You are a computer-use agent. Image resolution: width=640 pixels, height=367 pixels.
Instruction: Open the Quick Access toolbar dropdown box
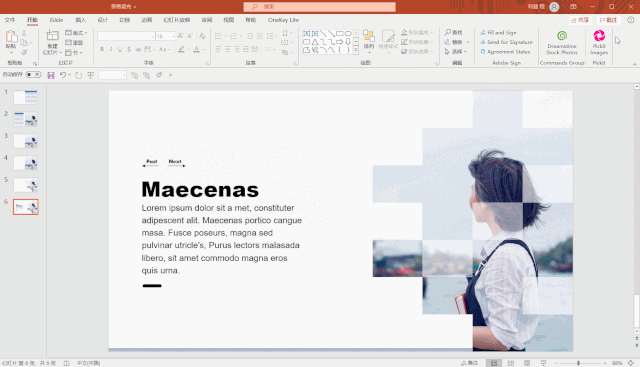(x=113, y=75)
